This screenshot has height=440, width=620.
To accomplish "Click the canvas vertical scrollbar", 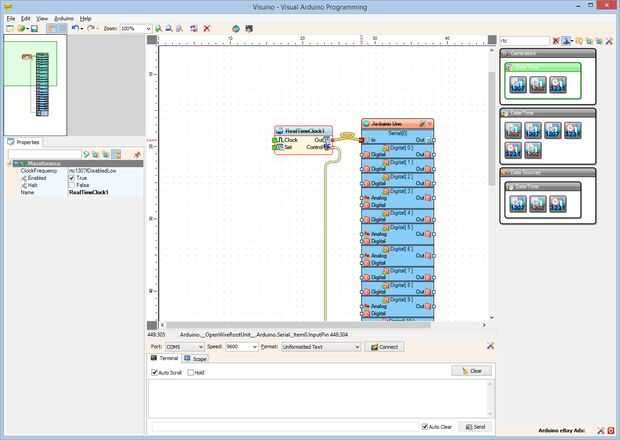I will point(492,128).
